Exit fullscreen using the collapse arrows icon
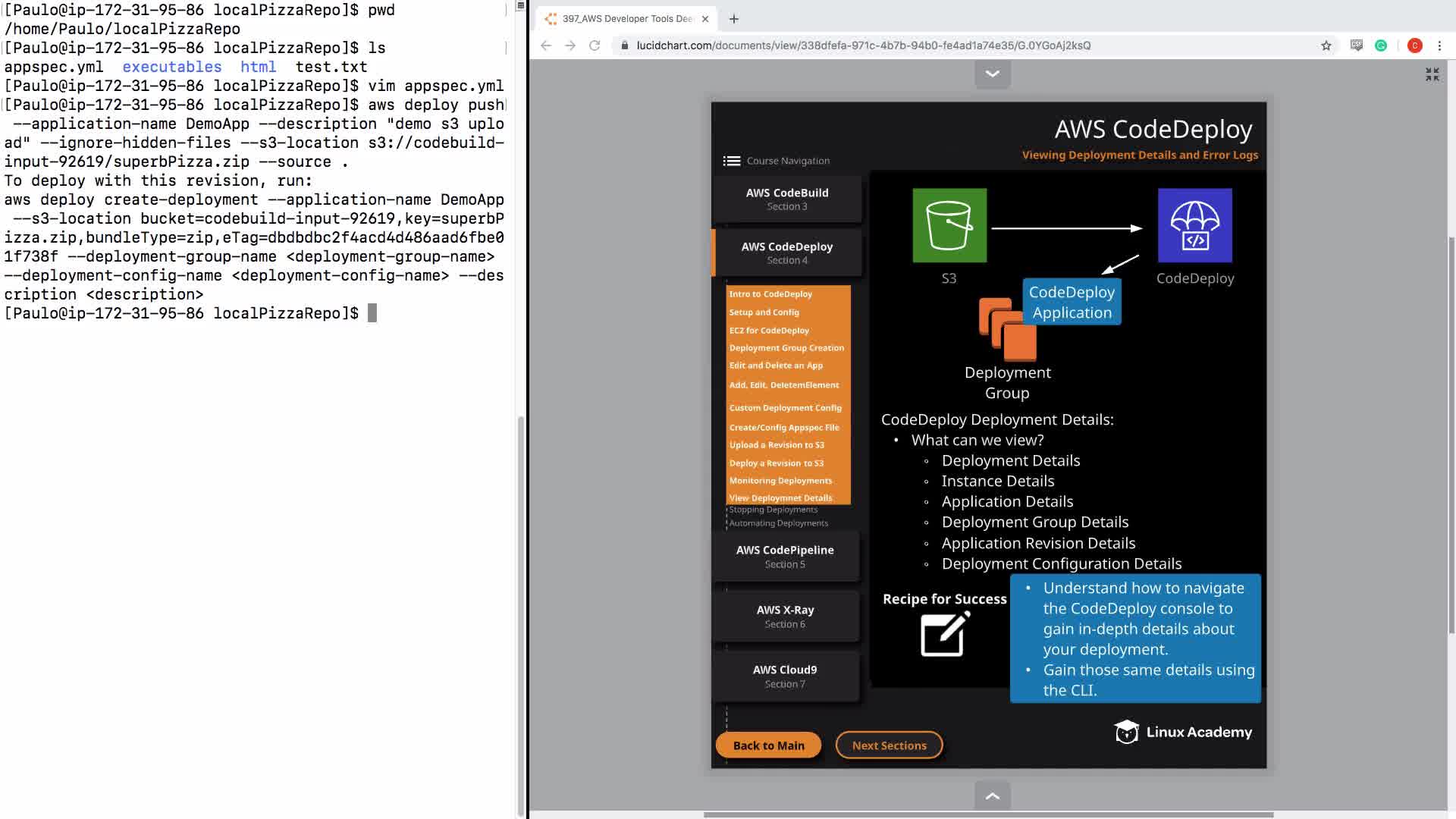 (x=1432, y=74)
